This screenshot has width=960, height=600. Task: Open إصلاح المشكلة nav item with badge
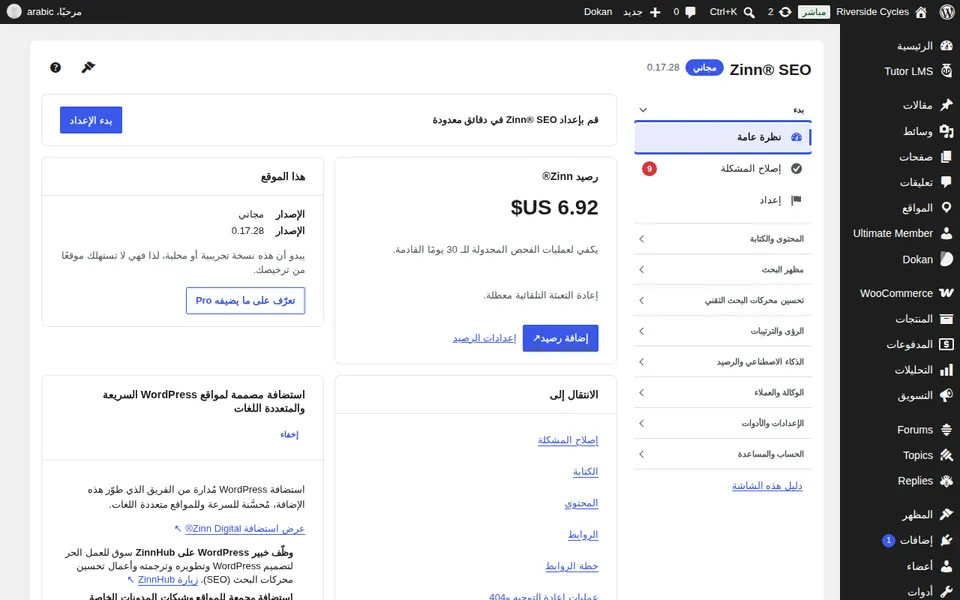722,168
